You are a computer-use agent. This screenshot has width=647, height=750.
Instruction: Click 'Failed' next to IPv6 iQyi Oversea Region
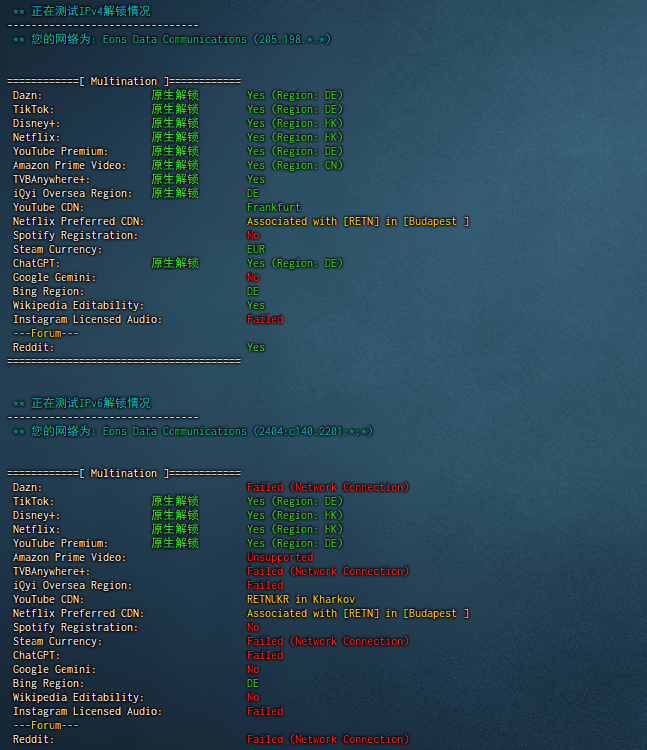[x=265, y=585]
